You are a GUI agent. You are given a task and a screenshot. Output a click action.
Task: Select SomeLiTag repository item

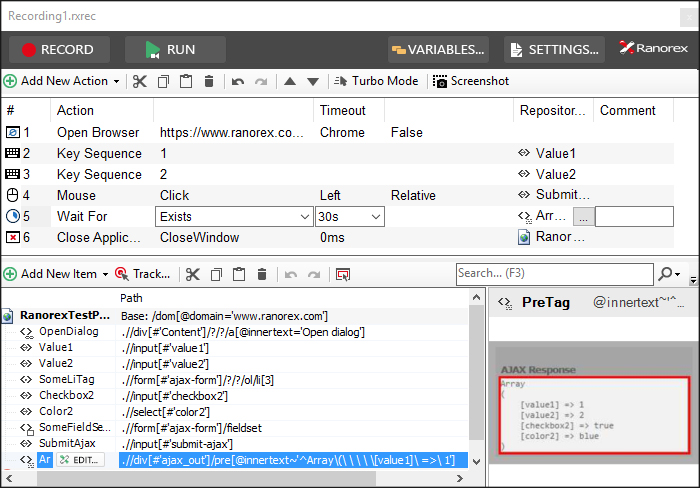tap(67, 380)
